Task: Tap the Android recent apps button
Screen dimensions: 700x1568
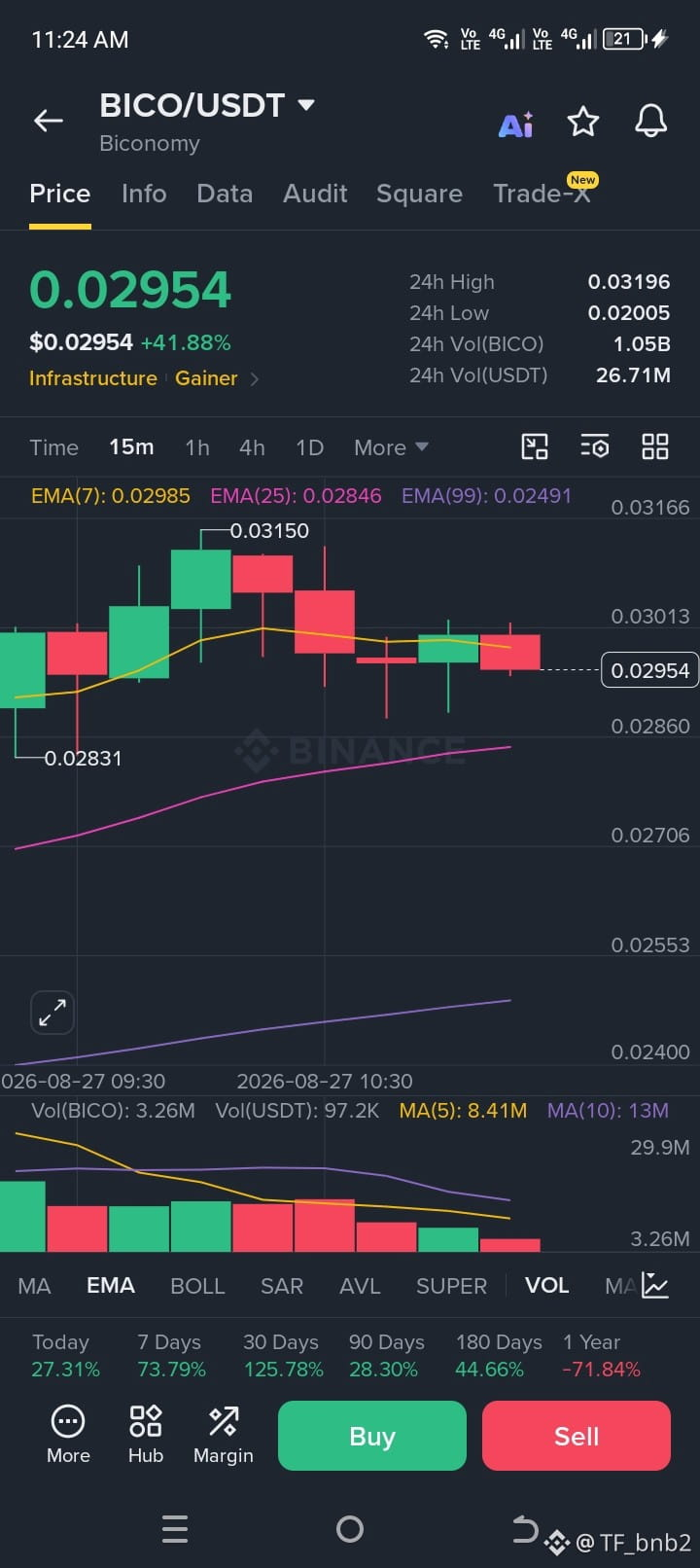Action: [175, 1529]
